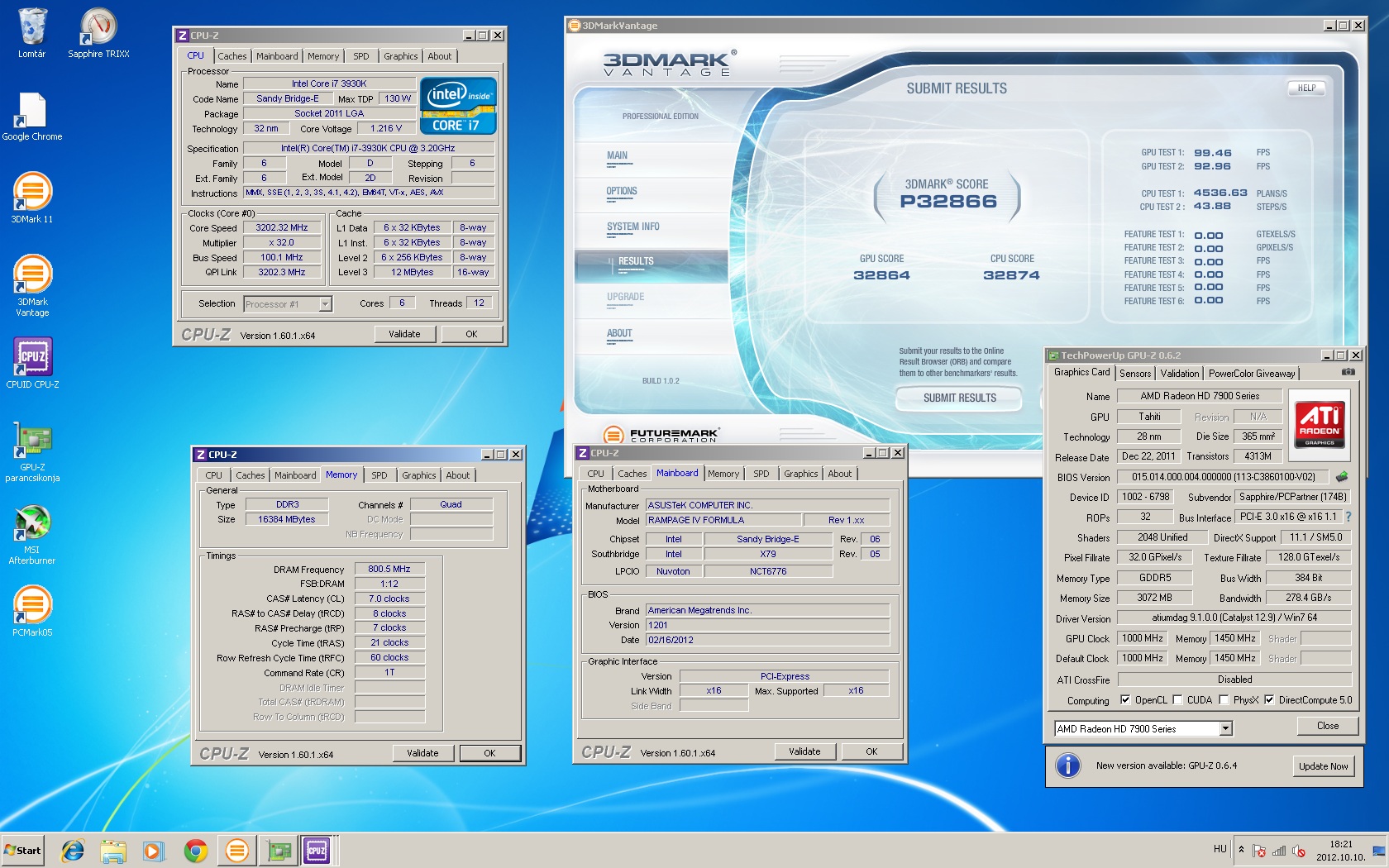Click the 16384 MBytes memory size value

tap(286, 519)
